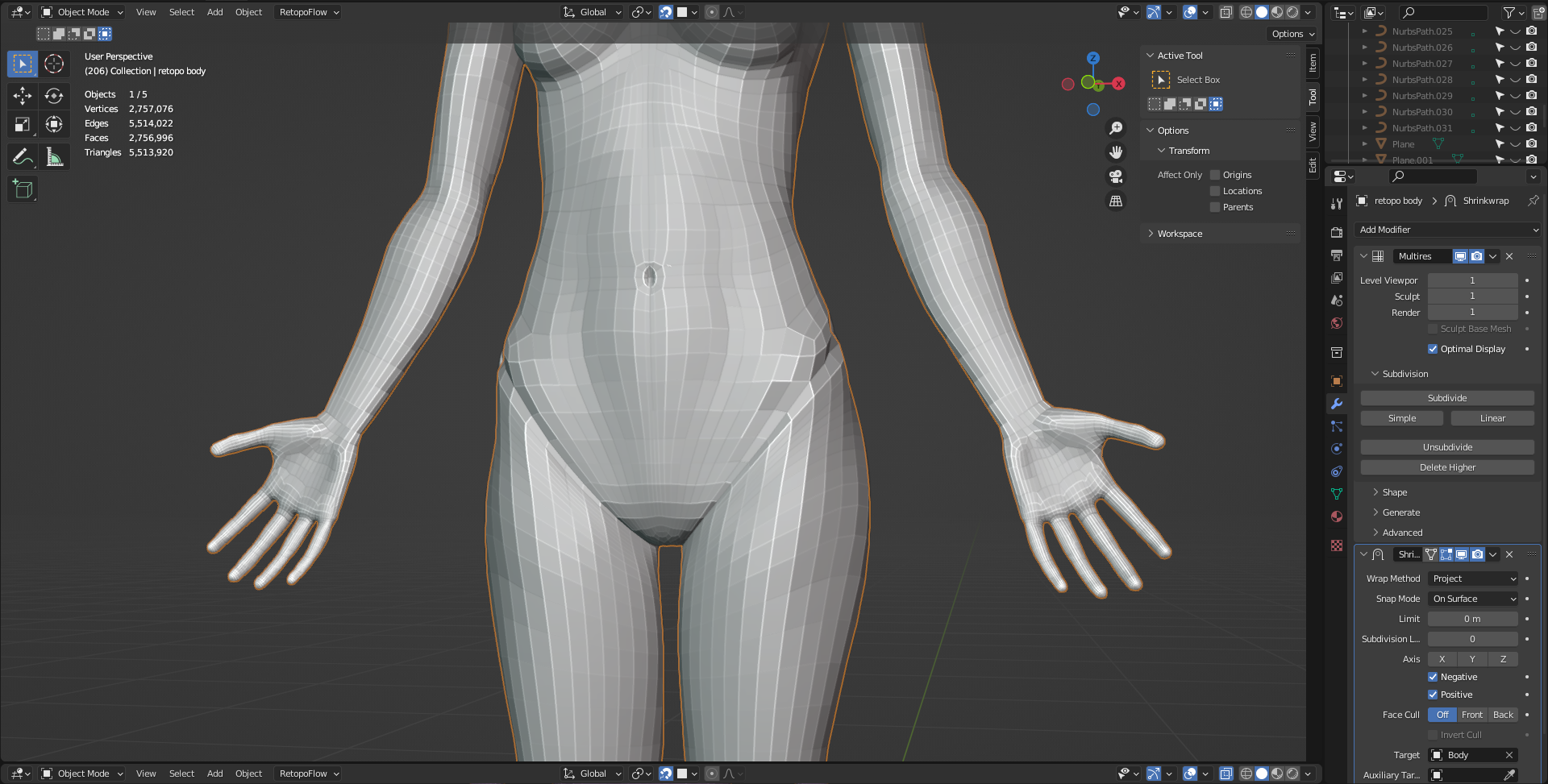Toggle camera view in the viewport
Image resolution: width=1548 pixels, height=784 pixels.
coord(1116,176)
